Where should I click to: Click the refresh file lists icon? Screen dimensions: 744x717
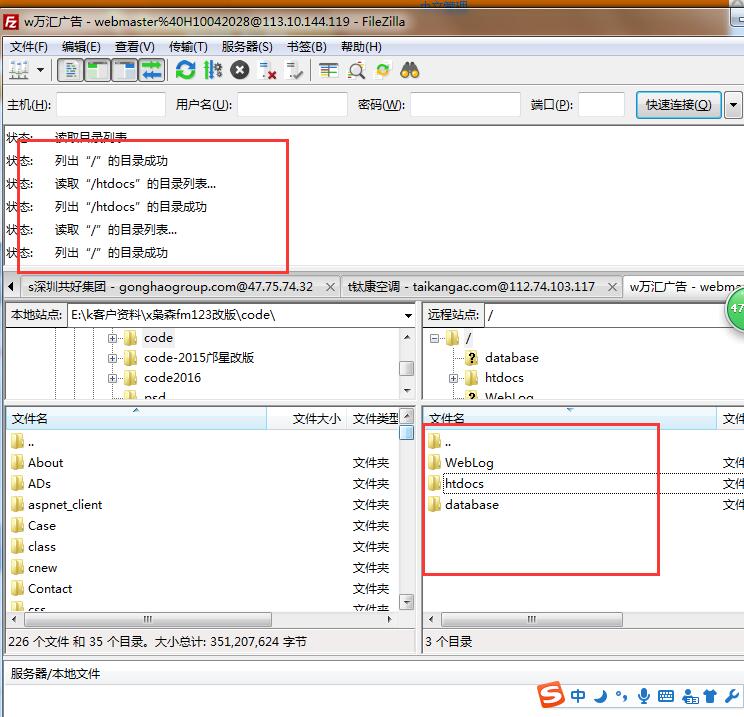[x=185, y=70]
